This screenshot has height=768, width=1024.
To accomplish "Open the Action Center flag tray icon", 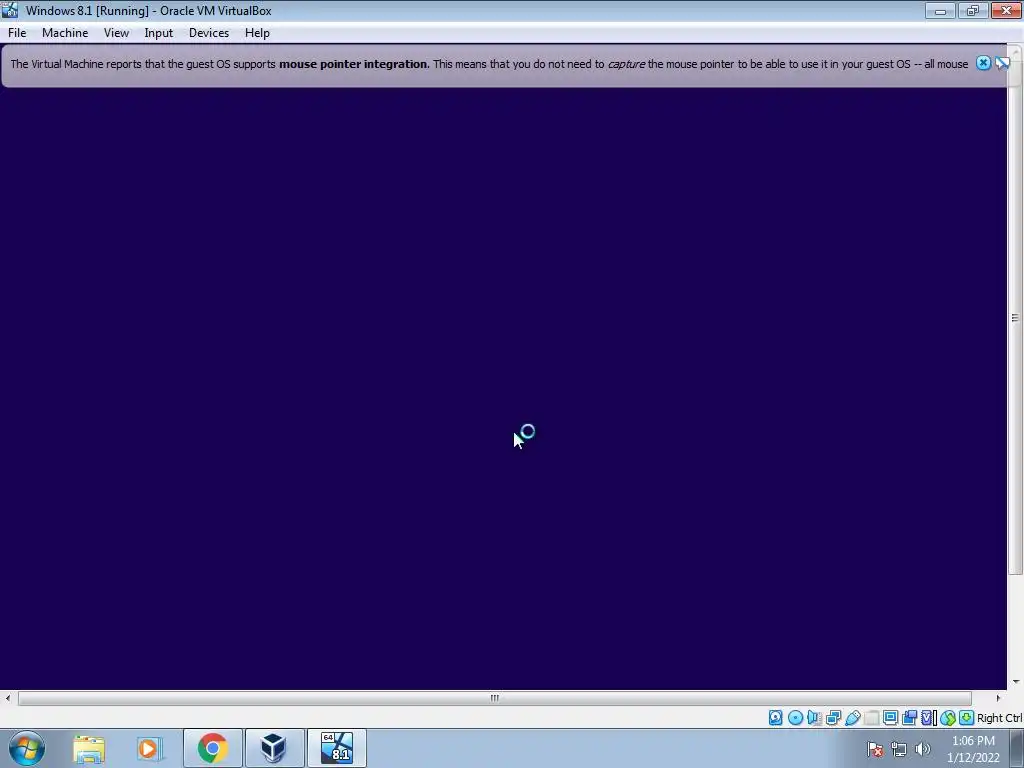I will pyautogui.click(x=875, y=749).
